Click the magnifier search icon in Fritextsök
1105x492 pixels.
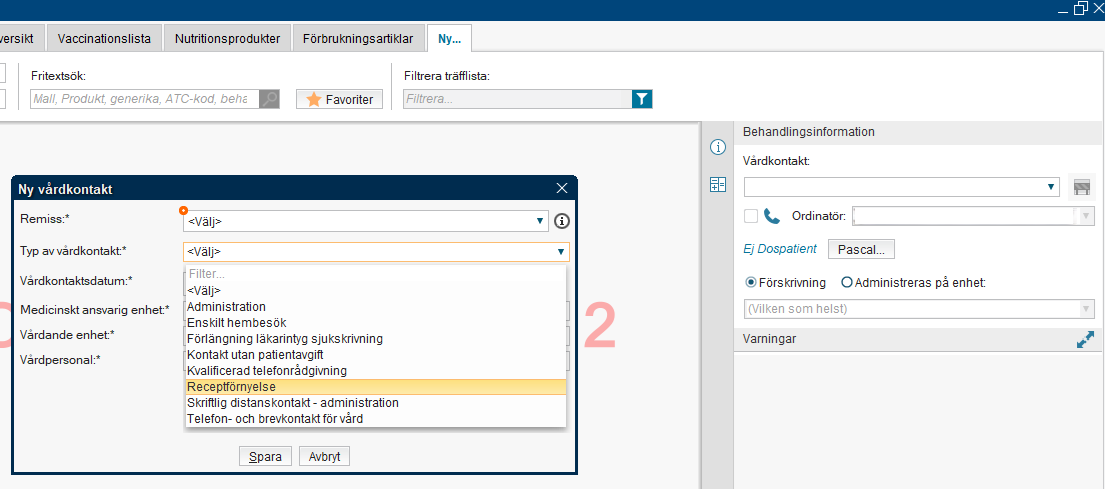pyautogui.click(x=269, y=99)
